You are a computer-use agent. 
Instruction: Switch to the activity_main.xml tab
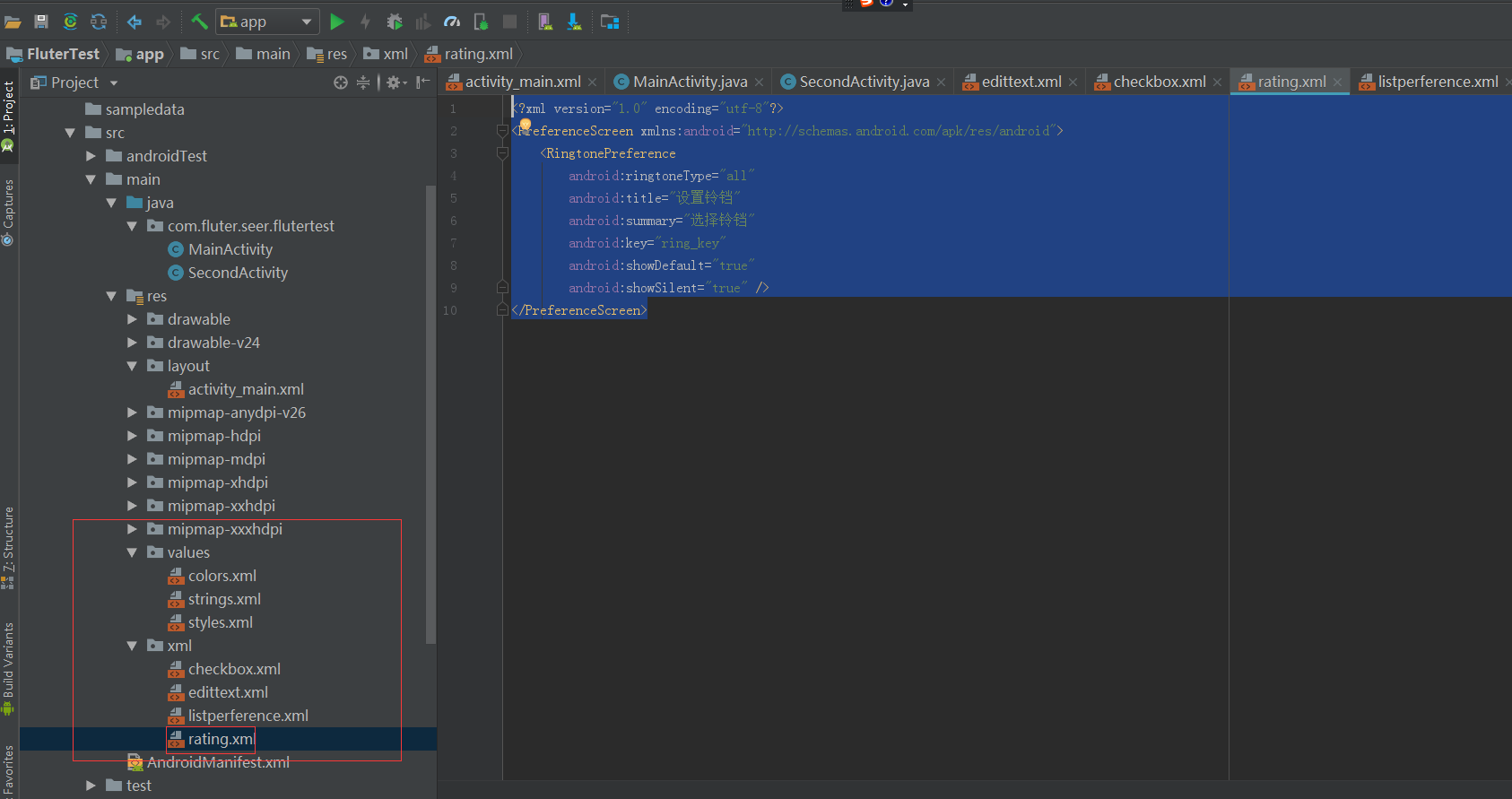[522, 82]
